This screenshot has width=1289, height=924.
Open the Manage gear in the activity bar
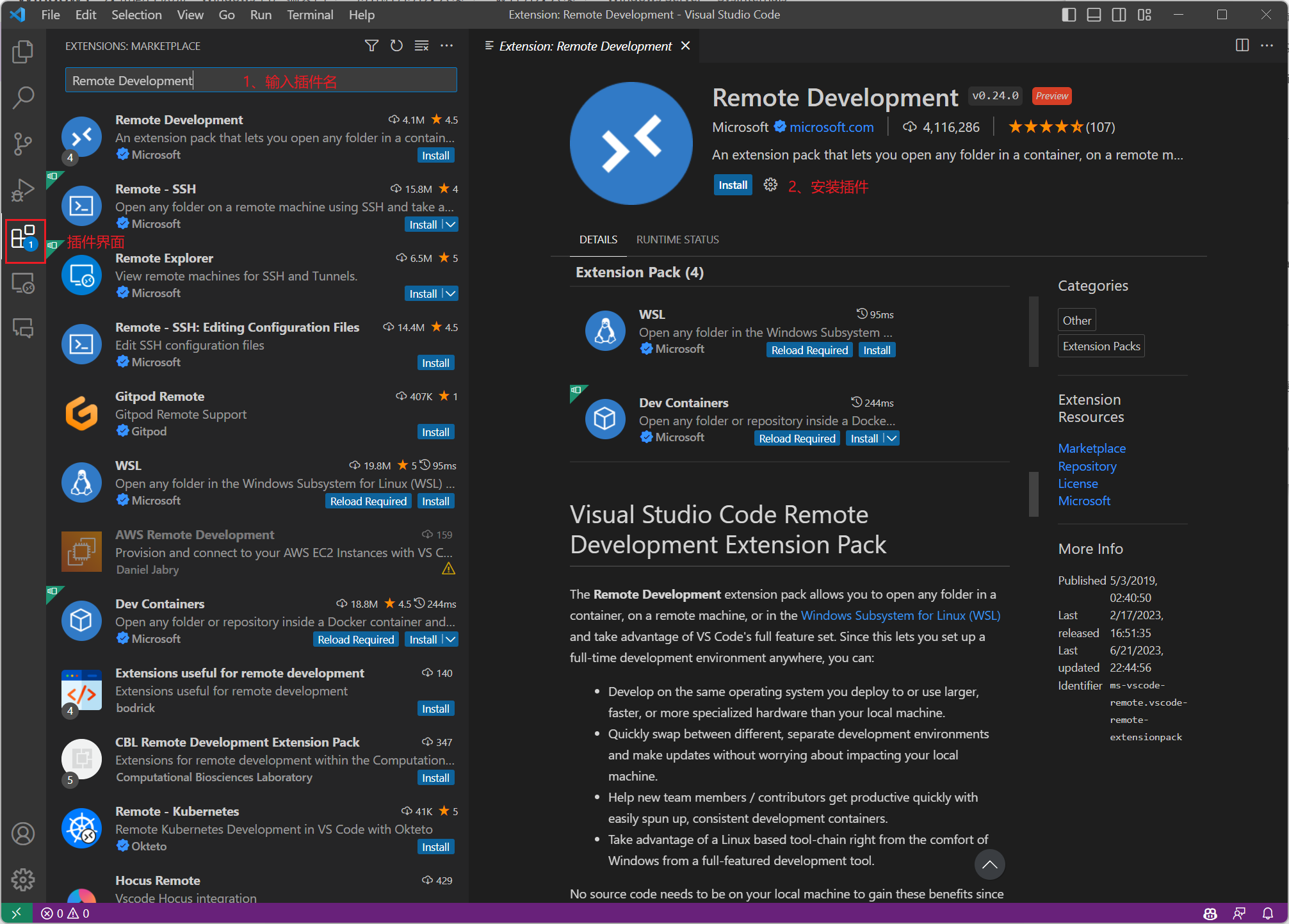coord(23,879)
